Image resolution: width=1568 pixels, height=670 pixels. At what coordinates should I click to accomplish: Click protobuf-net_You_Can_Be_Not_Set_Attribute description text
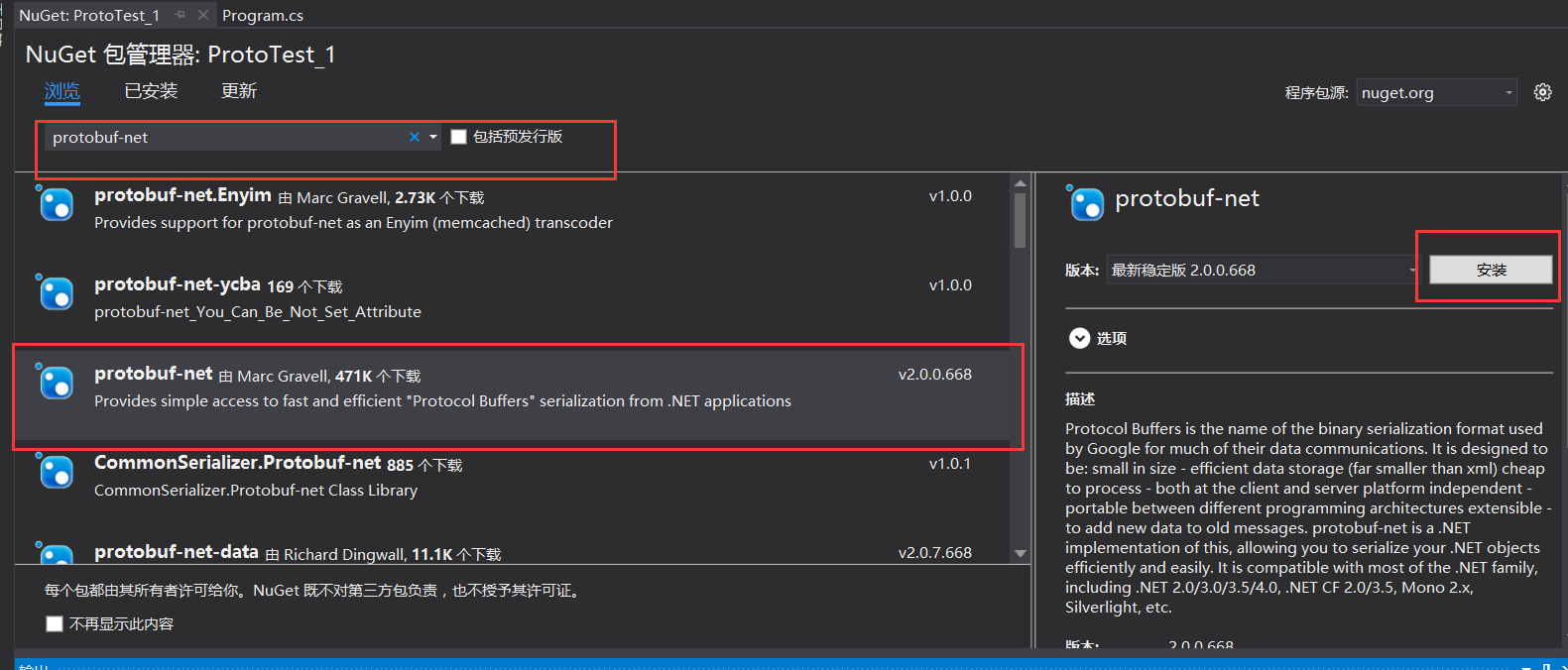[258, 312]
